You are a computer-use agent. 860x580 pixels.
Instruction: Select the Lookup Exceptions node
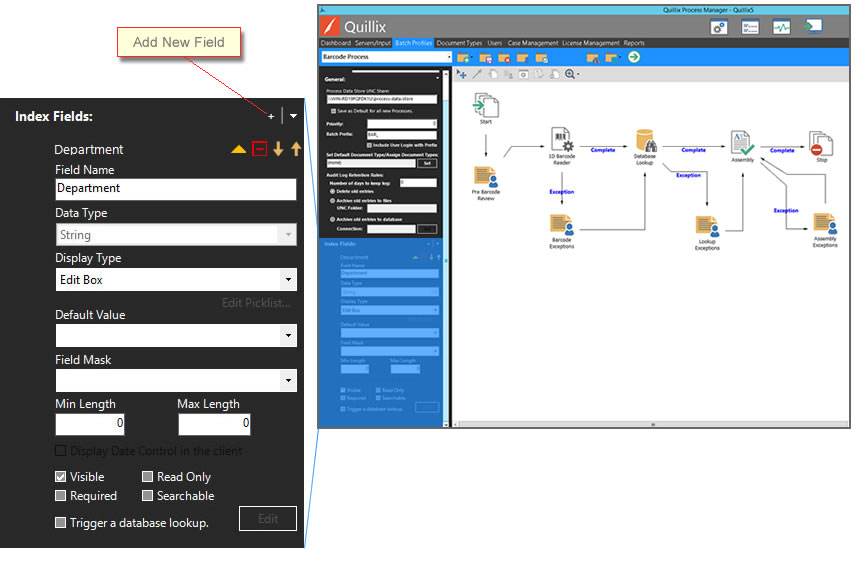pyautogui.click(x=707, y=233)
